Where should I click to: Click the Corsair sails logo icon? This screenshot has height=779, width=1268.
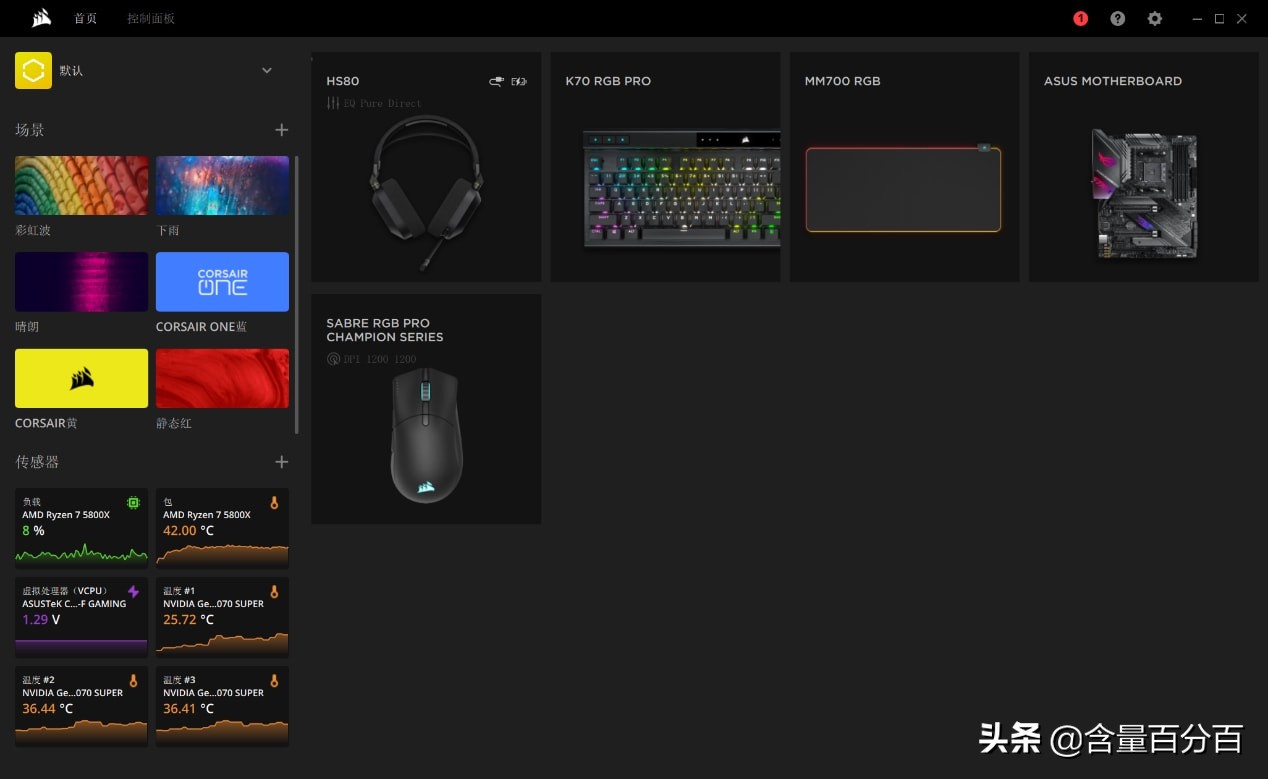[x=42, y=18]
